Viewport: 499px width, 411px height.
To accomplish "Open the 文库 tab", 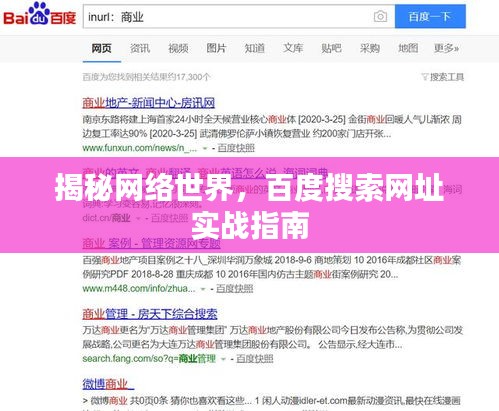I will point(293,48).
